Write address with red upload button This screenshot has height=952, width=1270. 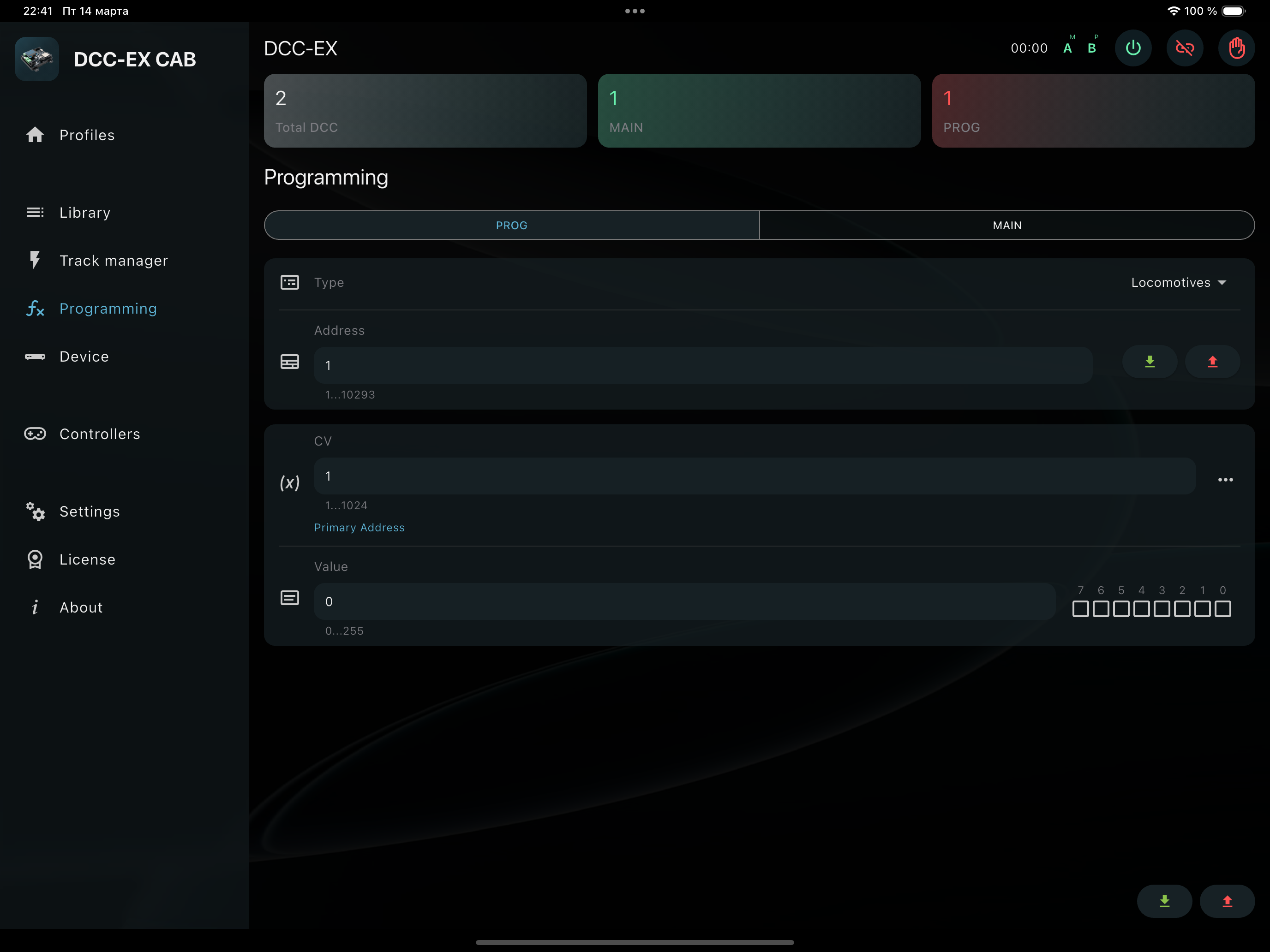pos(1213,362)
